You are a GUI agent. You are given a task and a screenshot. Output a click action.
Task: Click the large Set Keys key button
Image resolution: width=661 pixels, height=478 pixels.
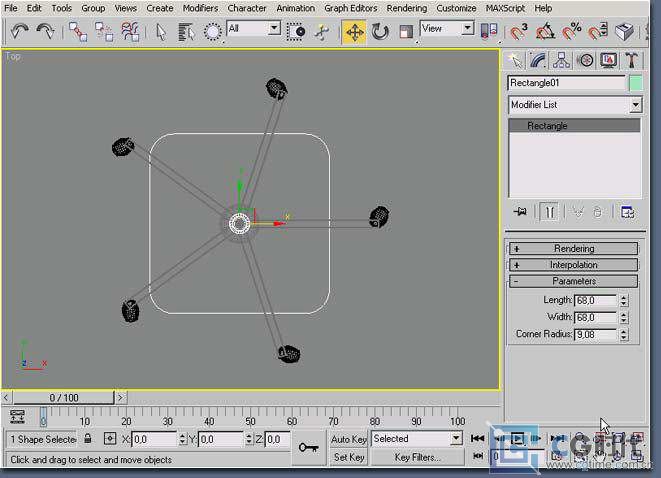[309, 448]
